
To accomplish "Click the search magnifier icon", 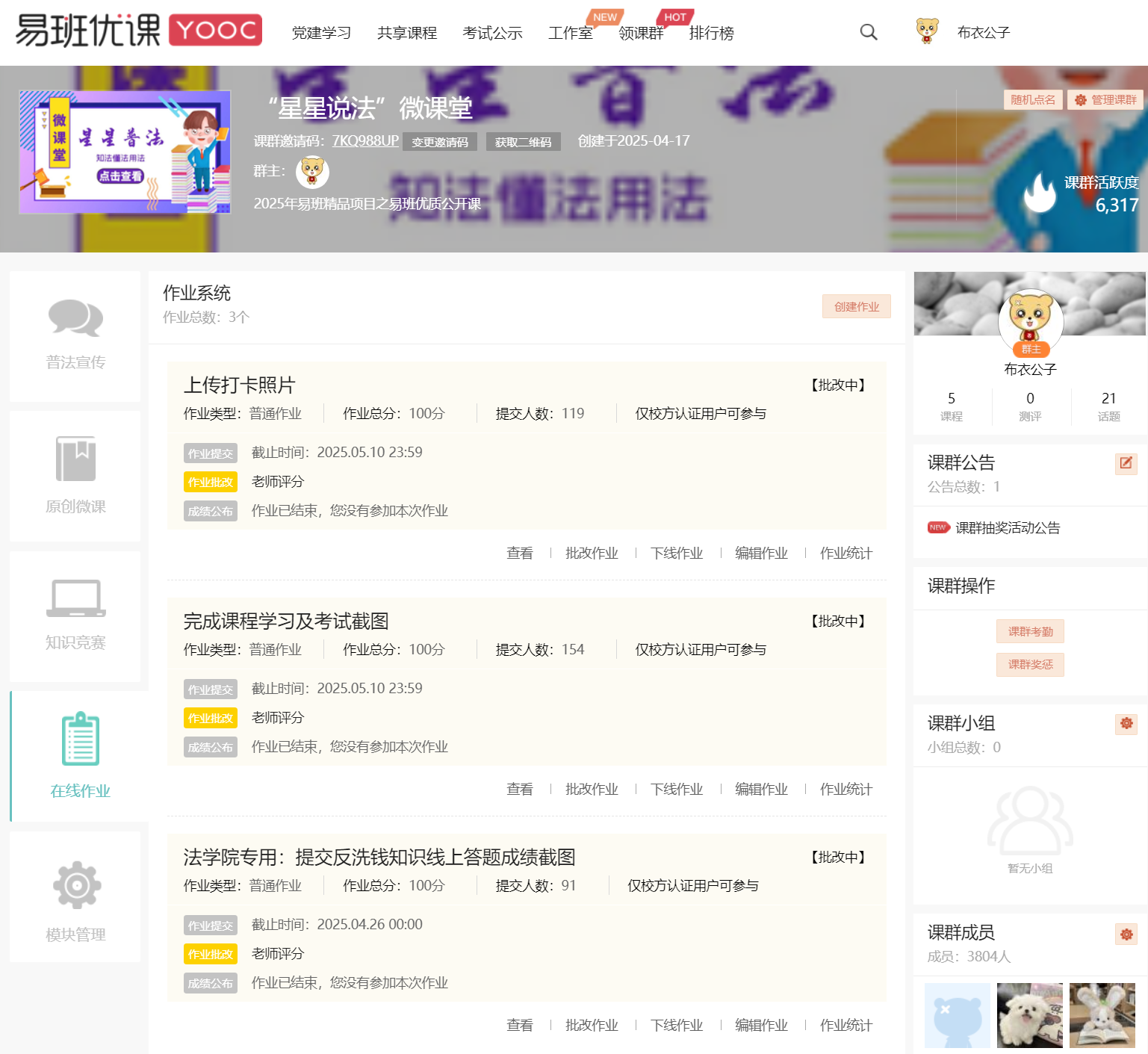I will [868, 32].
